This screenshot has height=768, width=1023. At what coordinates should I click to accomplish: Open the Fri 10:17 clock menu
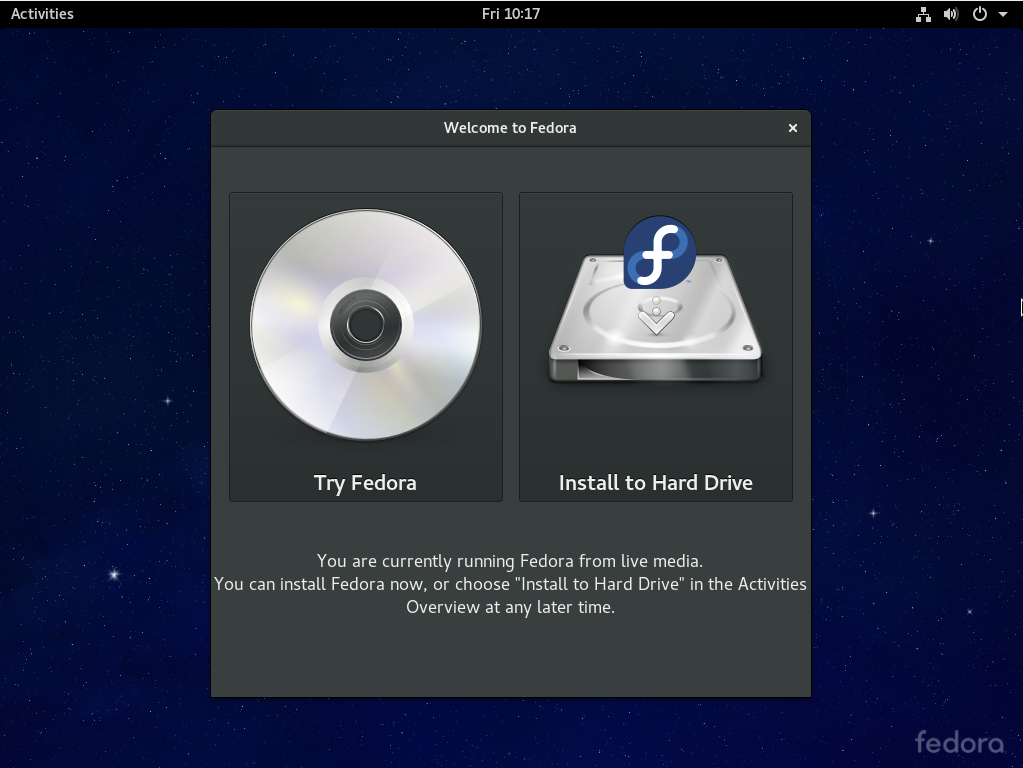511,14
